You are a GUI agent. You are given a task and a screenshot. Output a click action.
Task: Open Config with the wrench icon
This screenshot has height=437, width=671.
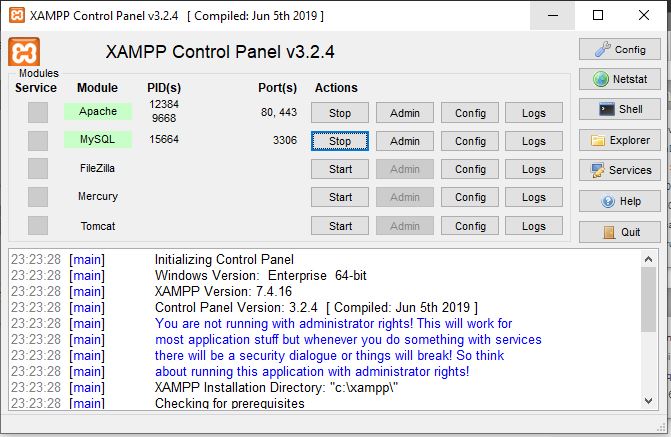pyautogui.click(x=620, y=50)
